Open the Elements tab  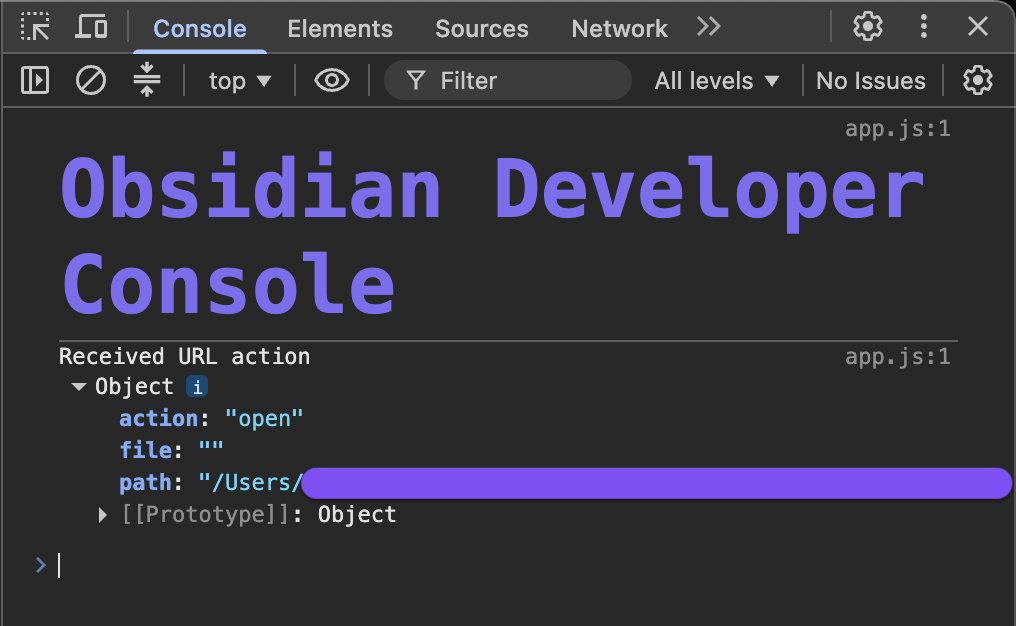(x=340, y=29)
